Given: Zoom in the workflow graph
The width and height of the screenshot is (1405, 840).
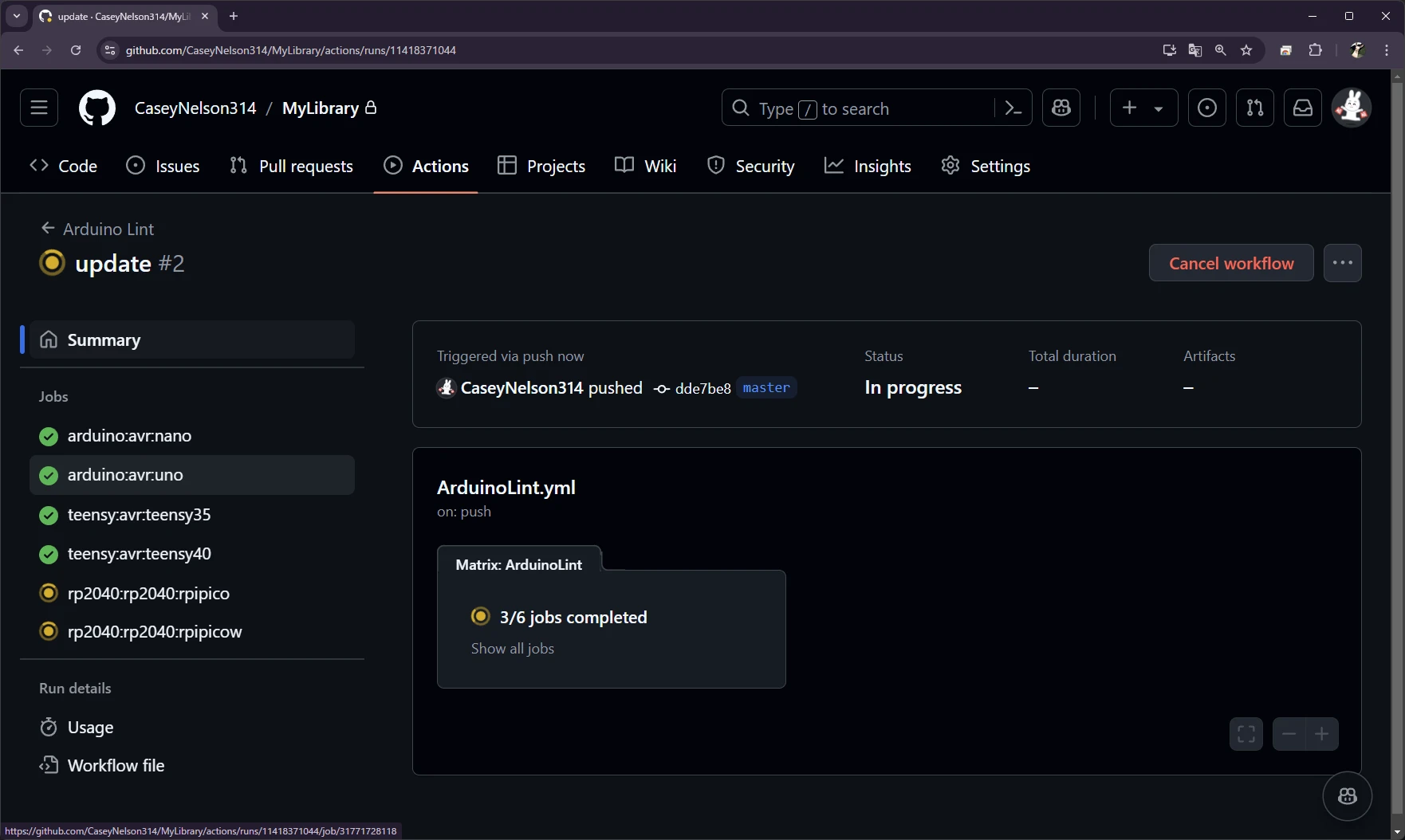Looking at the screenshot, I should point(1322,734).
